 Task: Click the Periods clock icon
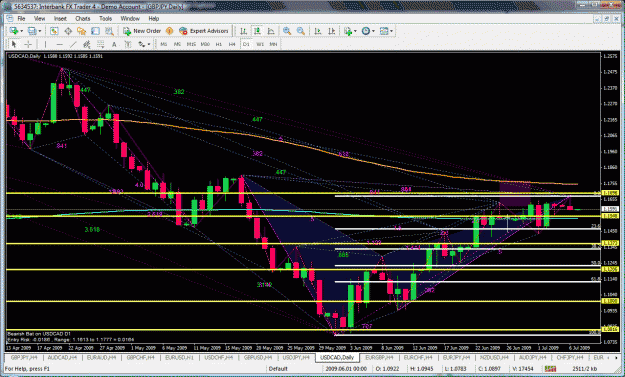(x=366, y=31)
